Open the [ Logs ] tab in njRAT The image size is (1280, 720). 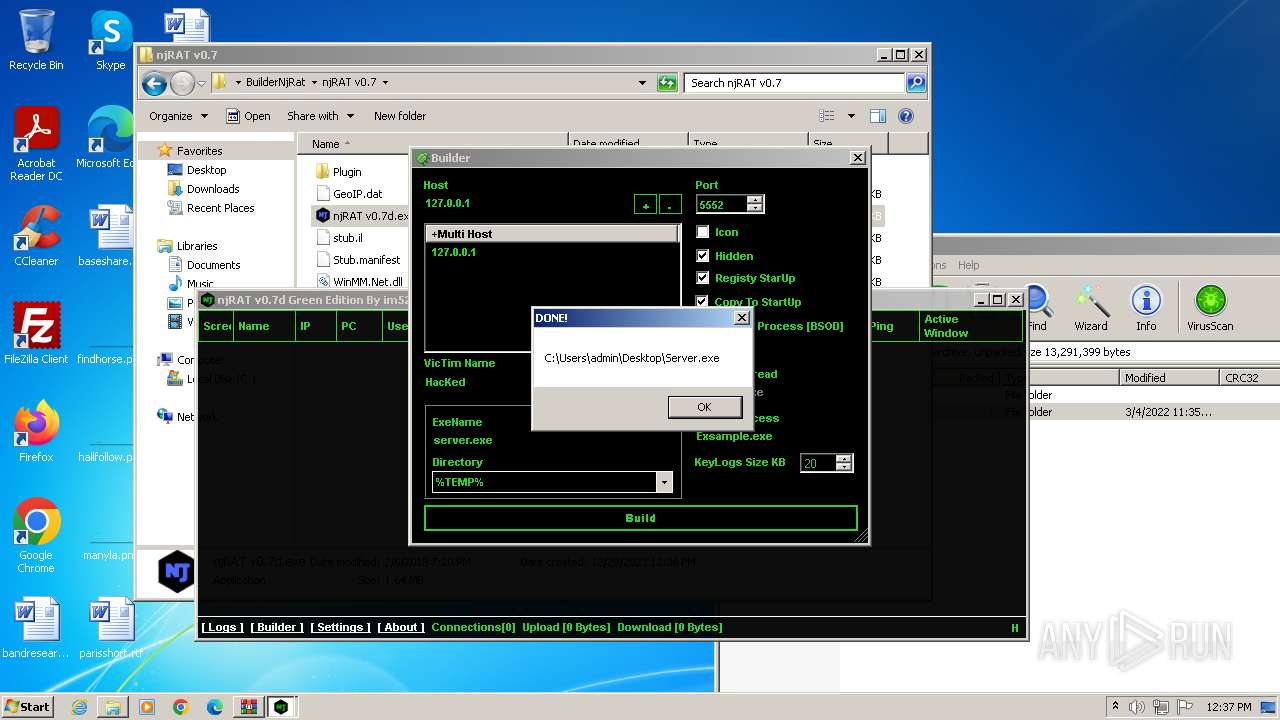click(x=222, y=627)
